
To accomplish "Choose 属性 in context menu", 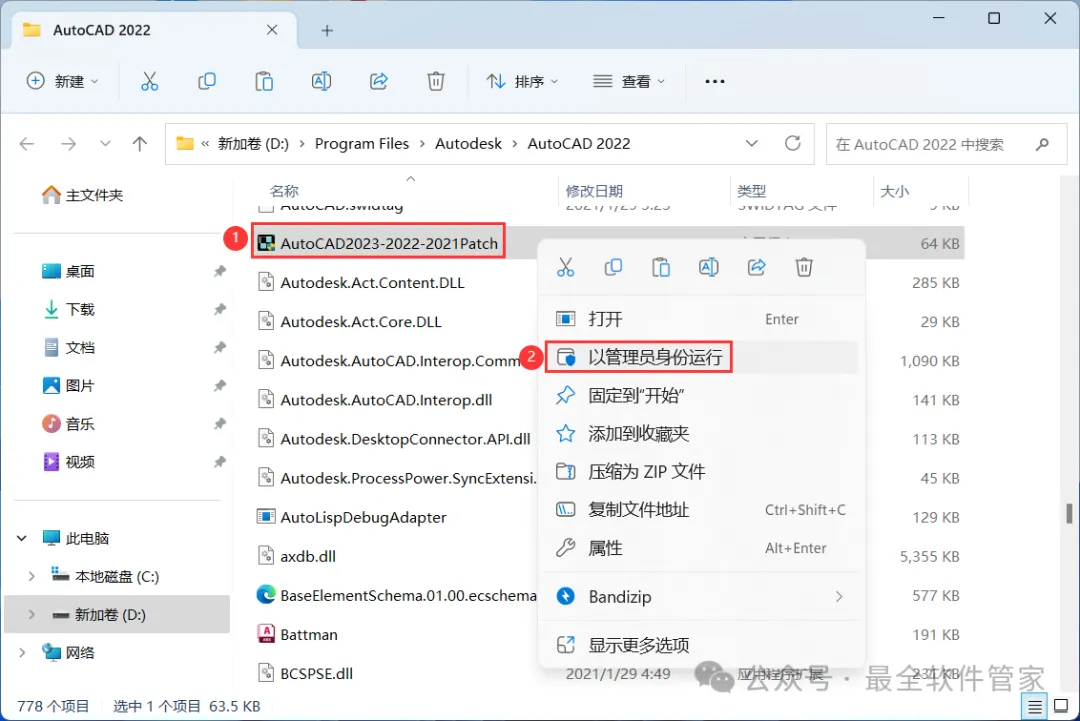I will pos(701,548).
